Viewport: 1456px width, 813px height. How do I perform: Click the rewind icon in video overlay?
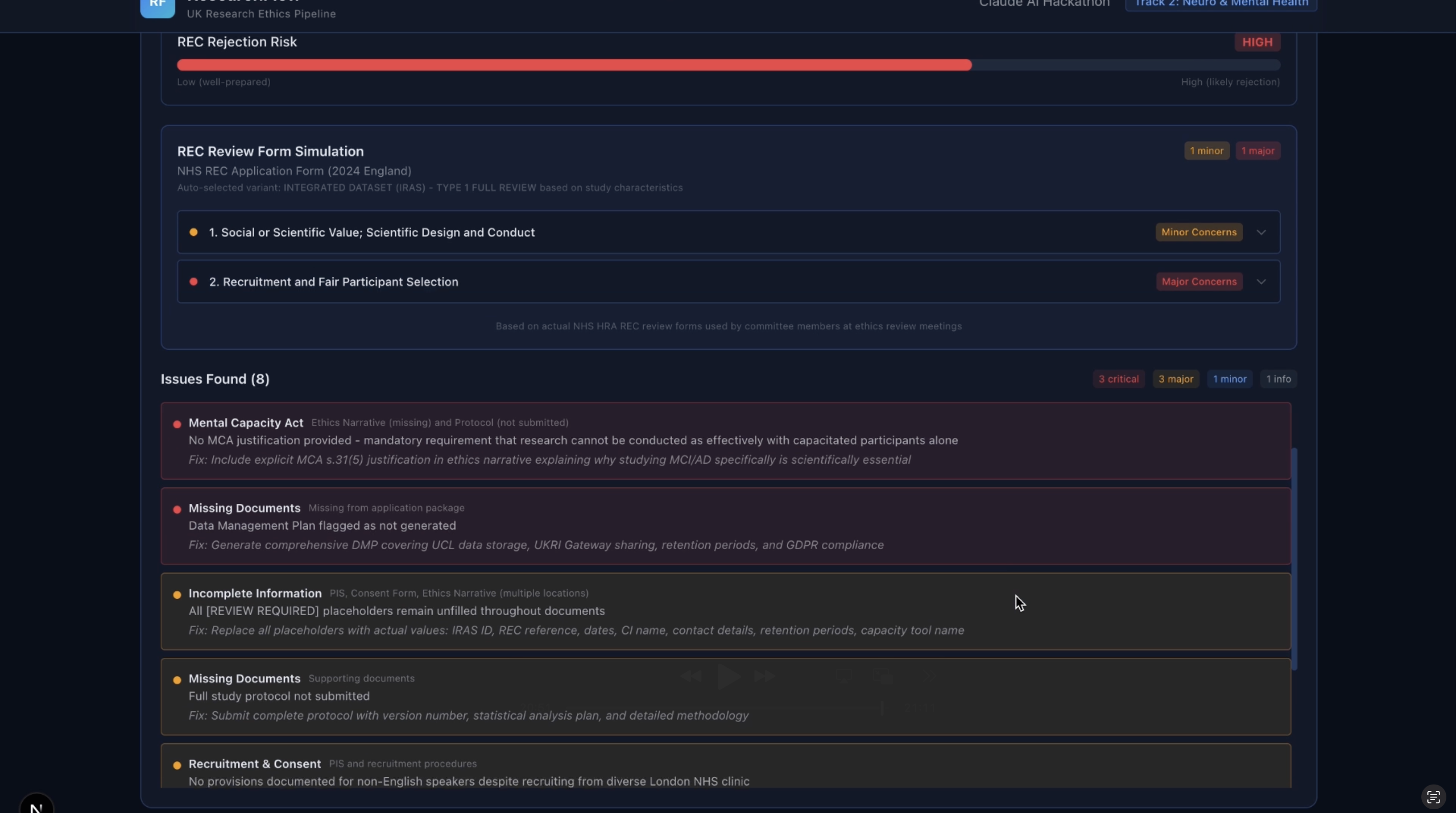pos(691,676)
